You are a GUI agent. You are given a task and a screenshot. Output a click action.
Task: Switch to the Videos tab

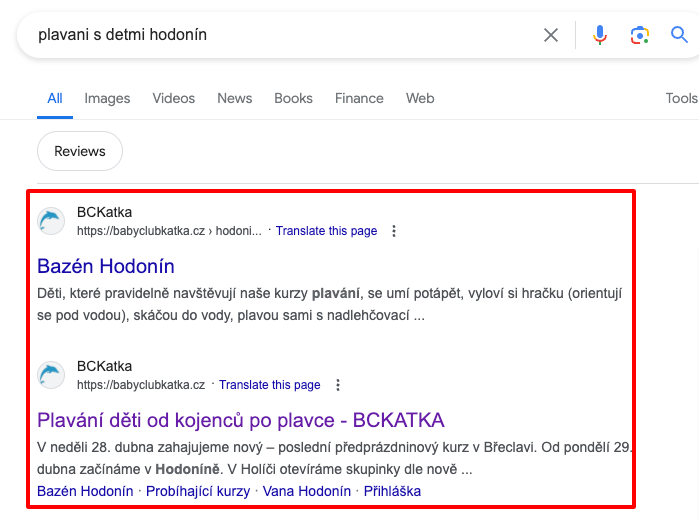174,98
